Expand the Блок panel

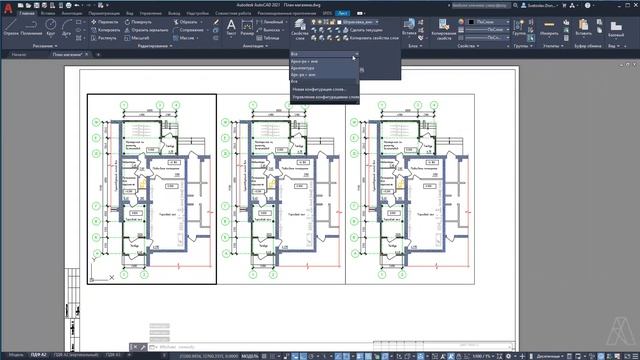click(415, 46)
